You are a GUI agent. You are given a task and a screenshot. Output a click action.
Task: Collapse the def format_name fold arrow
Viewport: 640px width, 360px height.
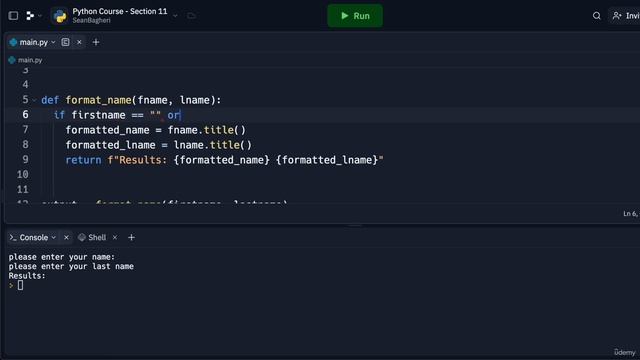coord(34,100)
